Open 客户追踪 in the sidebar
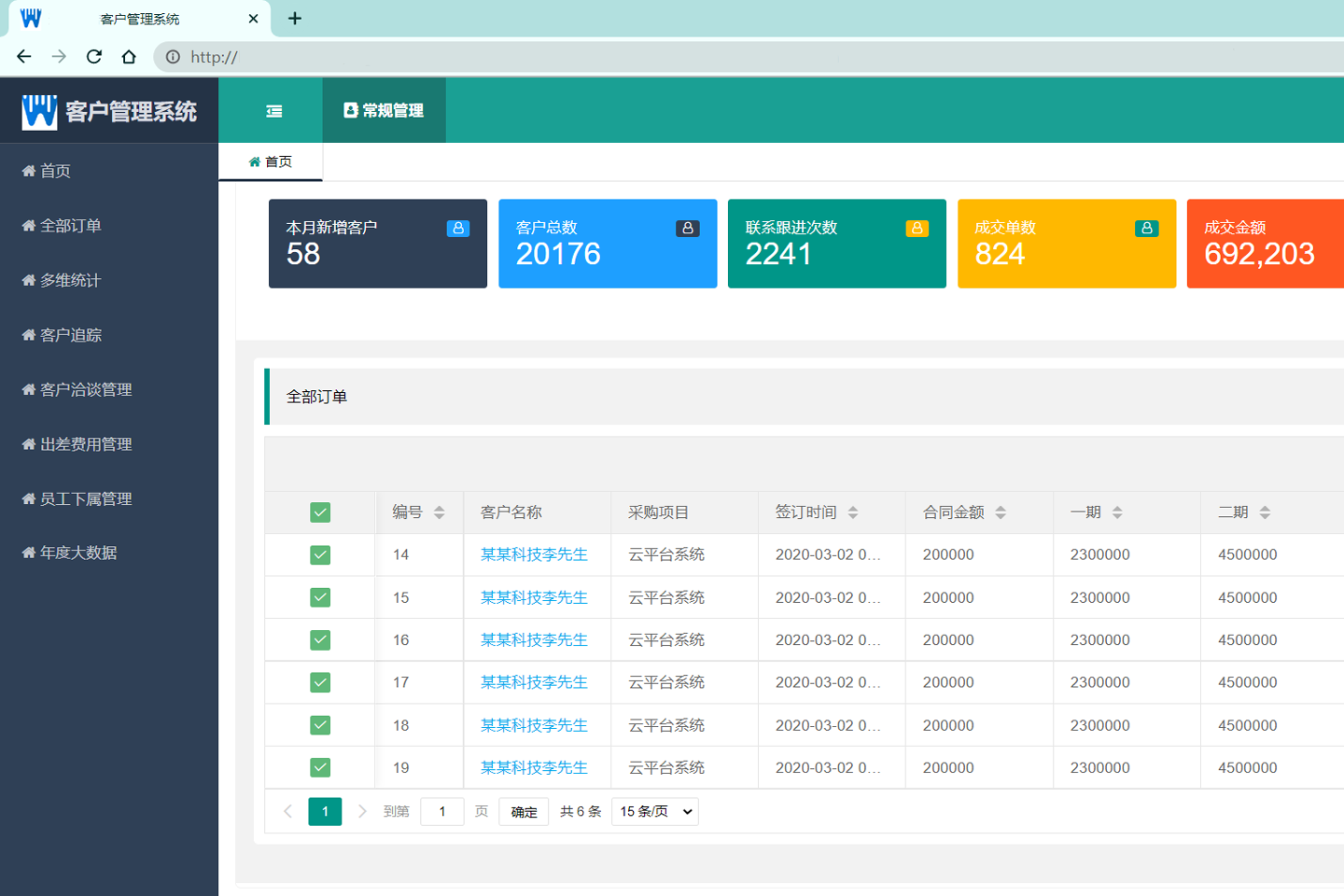 coord(109,335)
